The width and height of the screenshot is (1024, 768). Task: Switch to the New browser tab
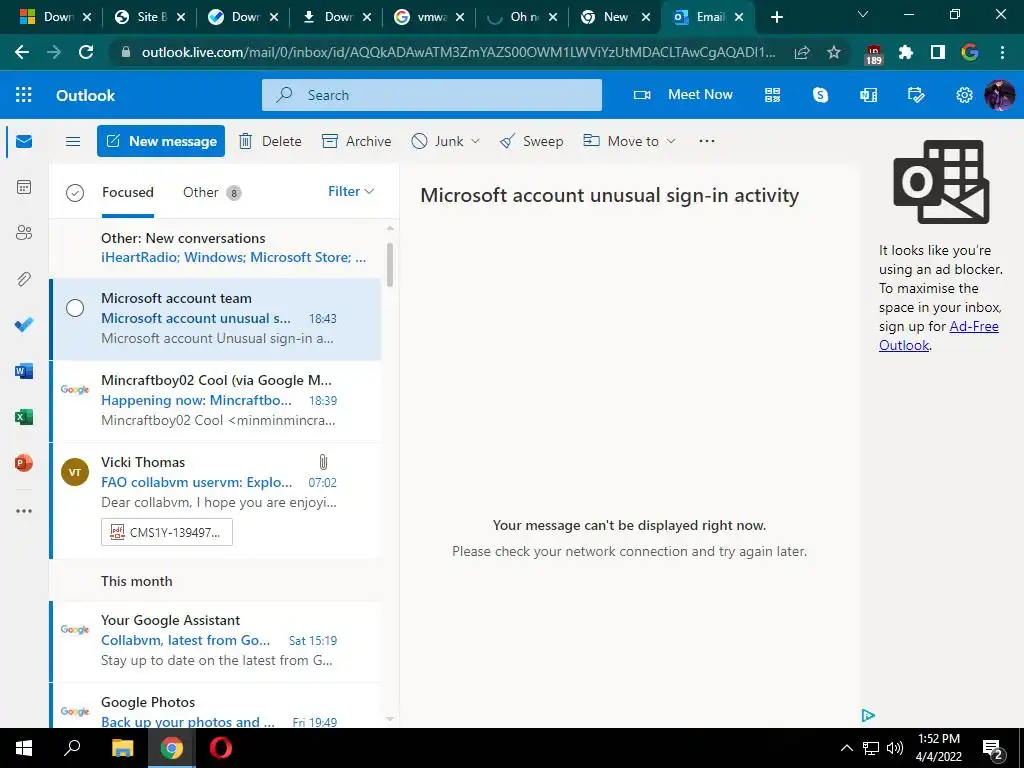(615, 17)
